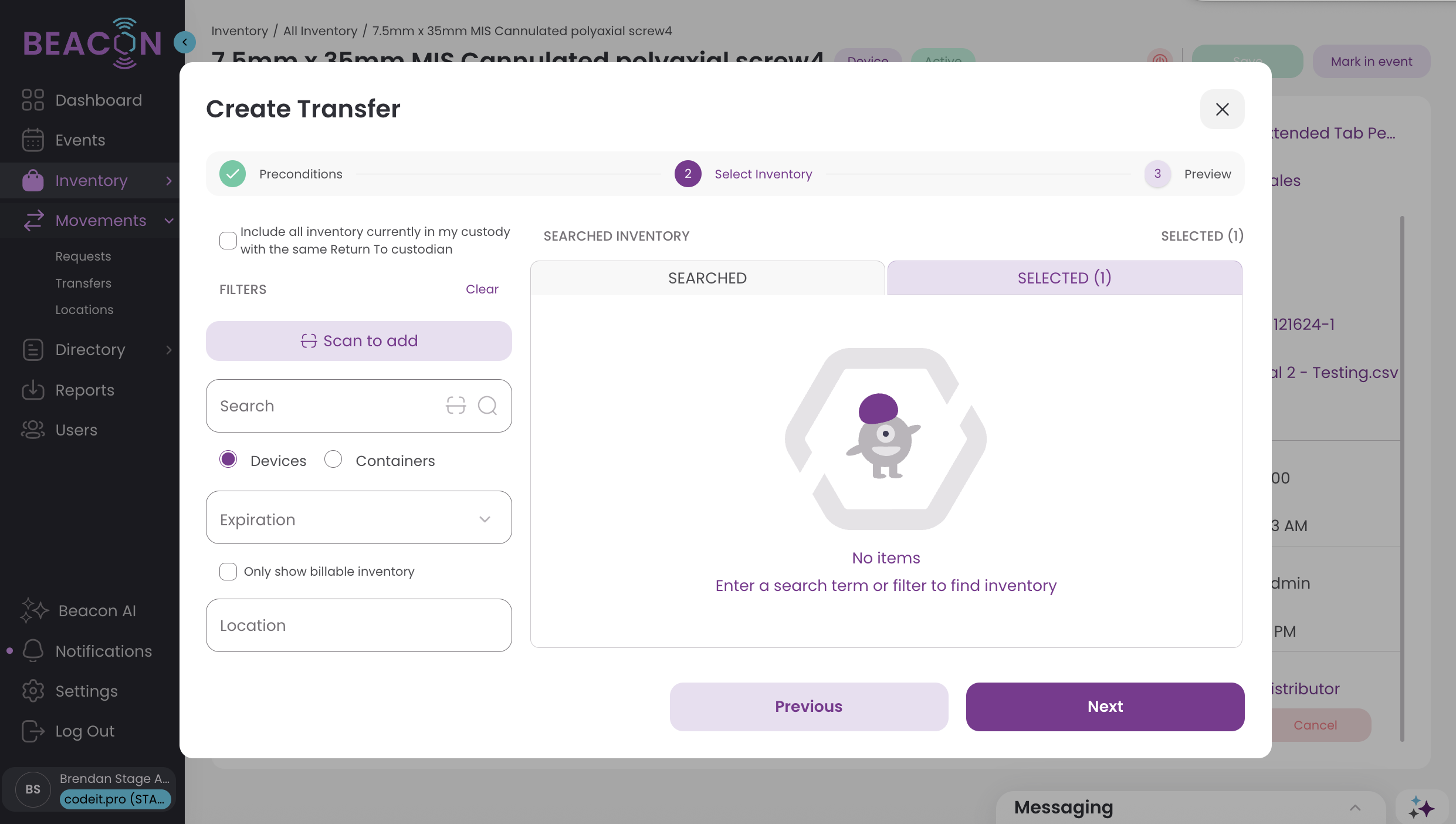Screen dimensions: 1456x824
Task: Click the magnifying glass search icon
Action: 487,406
